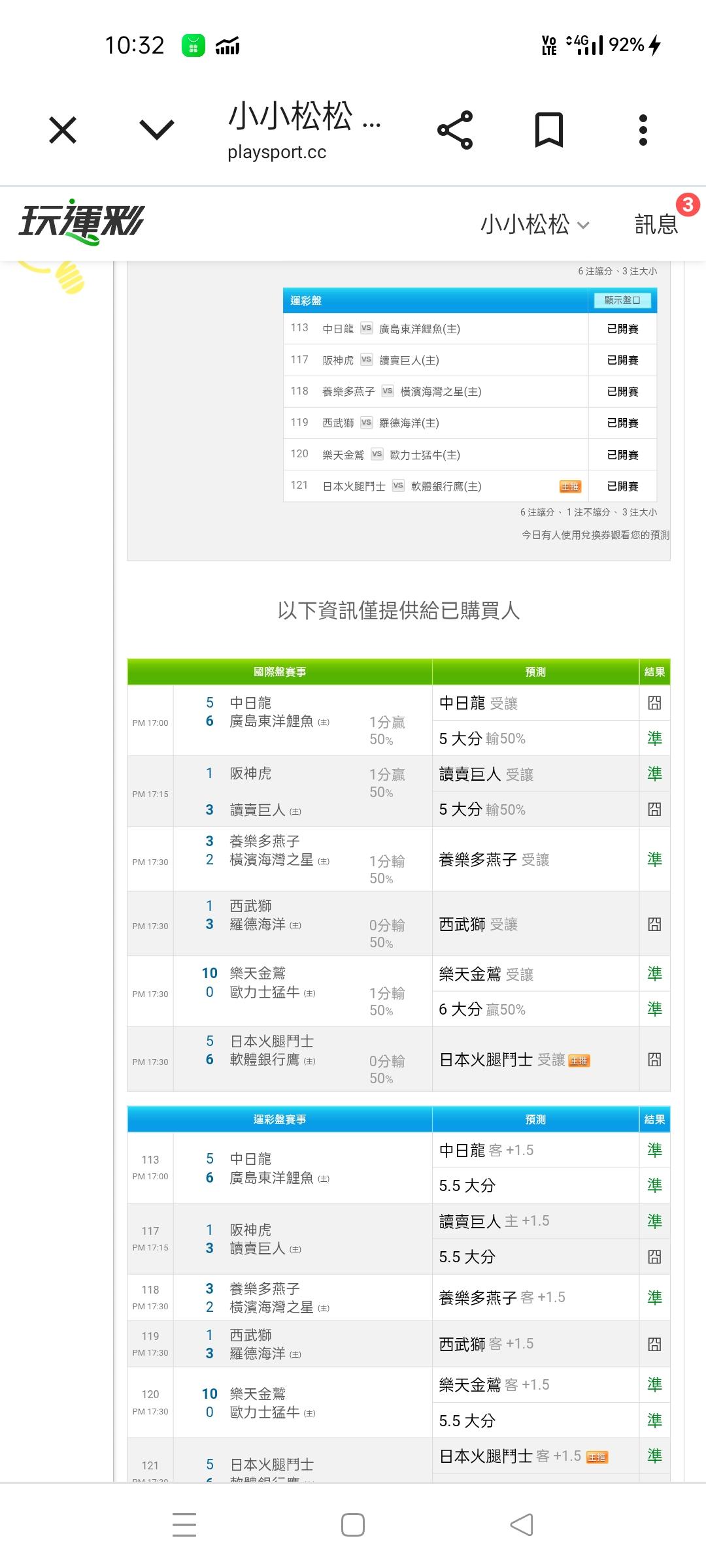Tap 日本火腿鬥士 客 +1.5 prediction cell
The width and height of the screenshot is (706, 1568).
pyautogui.click(x=535, y=1456)
